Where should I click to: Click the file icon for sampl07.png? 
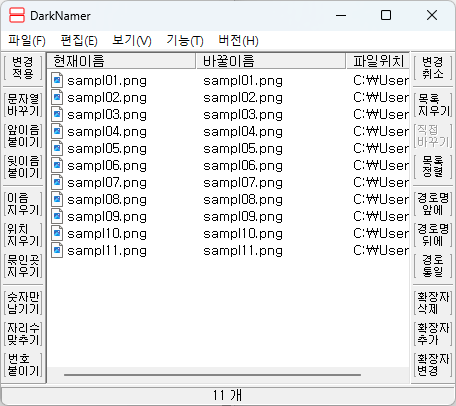[x=57, y=183]
